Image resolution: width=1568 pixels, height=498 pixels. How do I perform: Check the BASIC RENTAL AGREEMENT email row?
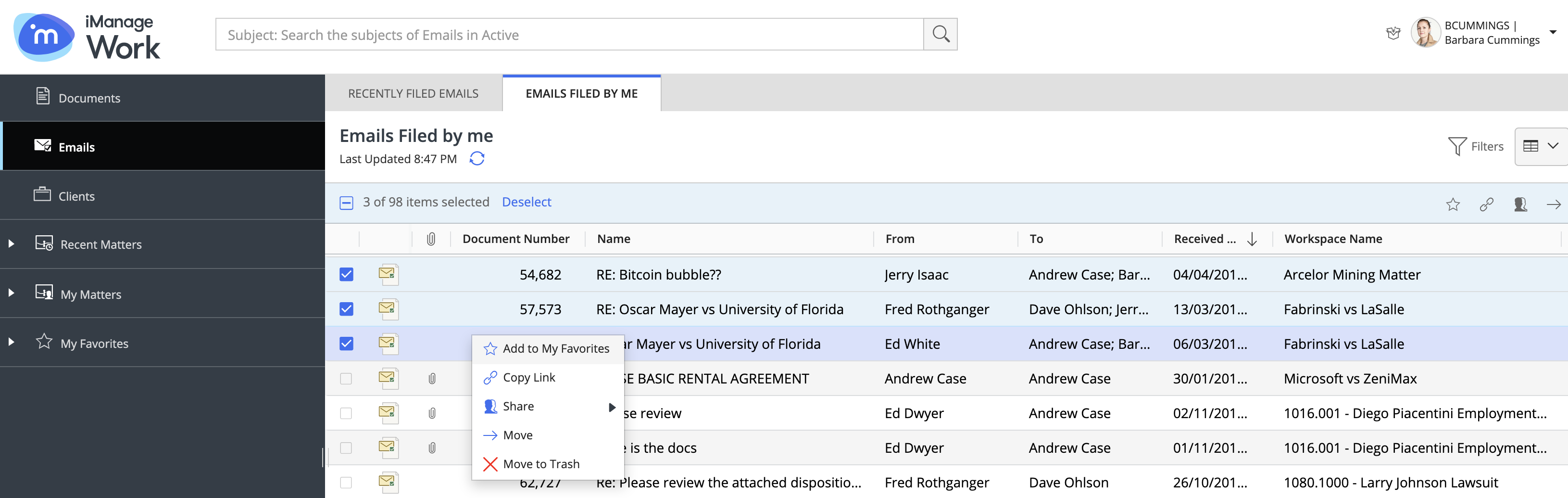pos(346,379)
